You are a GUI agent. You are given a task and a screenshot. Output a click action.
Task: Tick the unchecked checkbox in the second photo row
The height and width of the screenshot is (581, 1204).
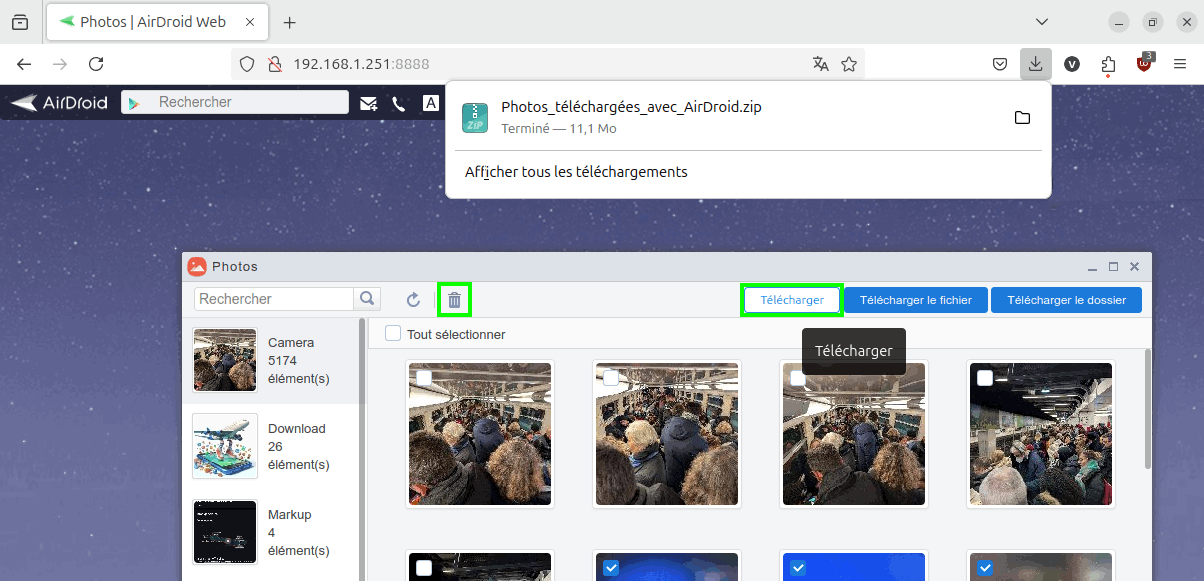[424, 568]
